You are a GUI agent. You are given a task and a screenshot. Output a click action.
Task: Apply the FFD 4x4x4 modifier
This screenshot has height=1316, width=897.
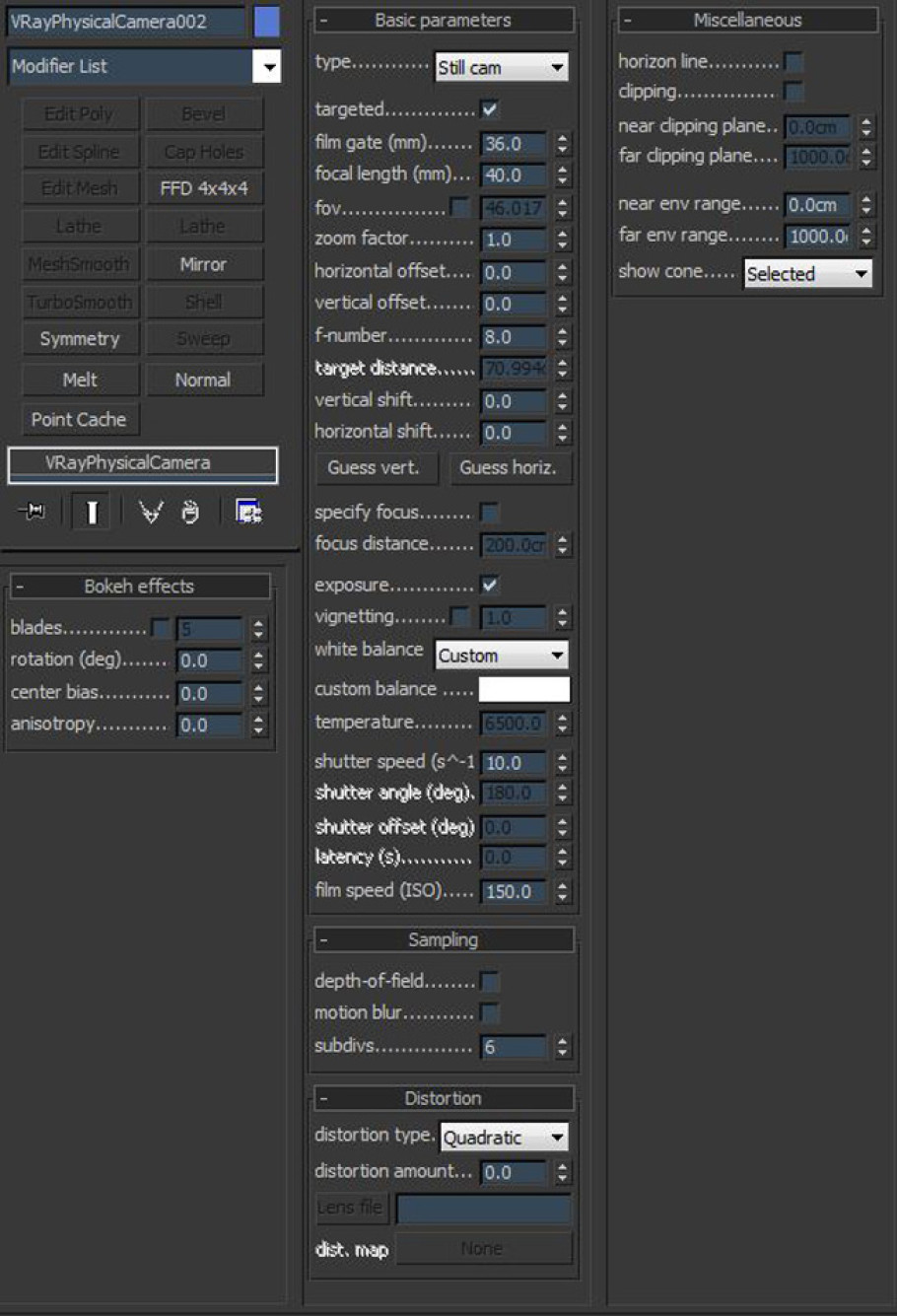(204, 188)
